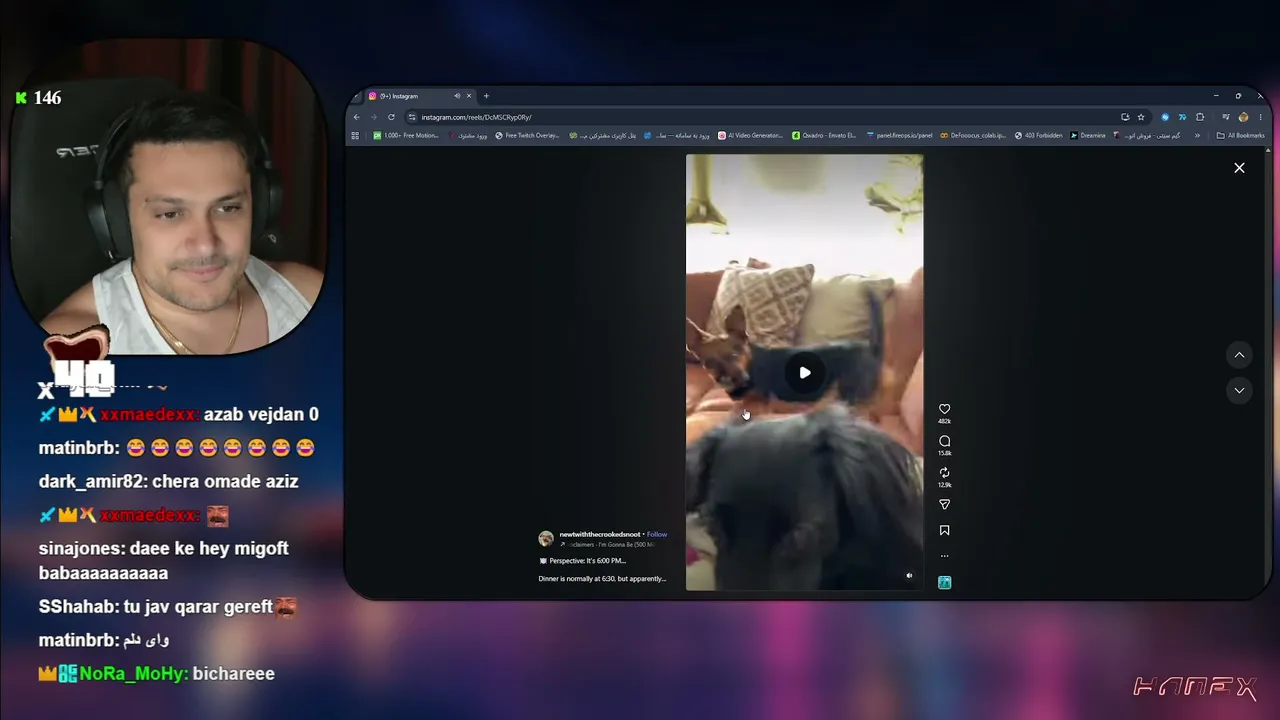Open the 'Dreamina' bookmark
The height and width of the screenshot is (720, 1280).
point(1088,135)
